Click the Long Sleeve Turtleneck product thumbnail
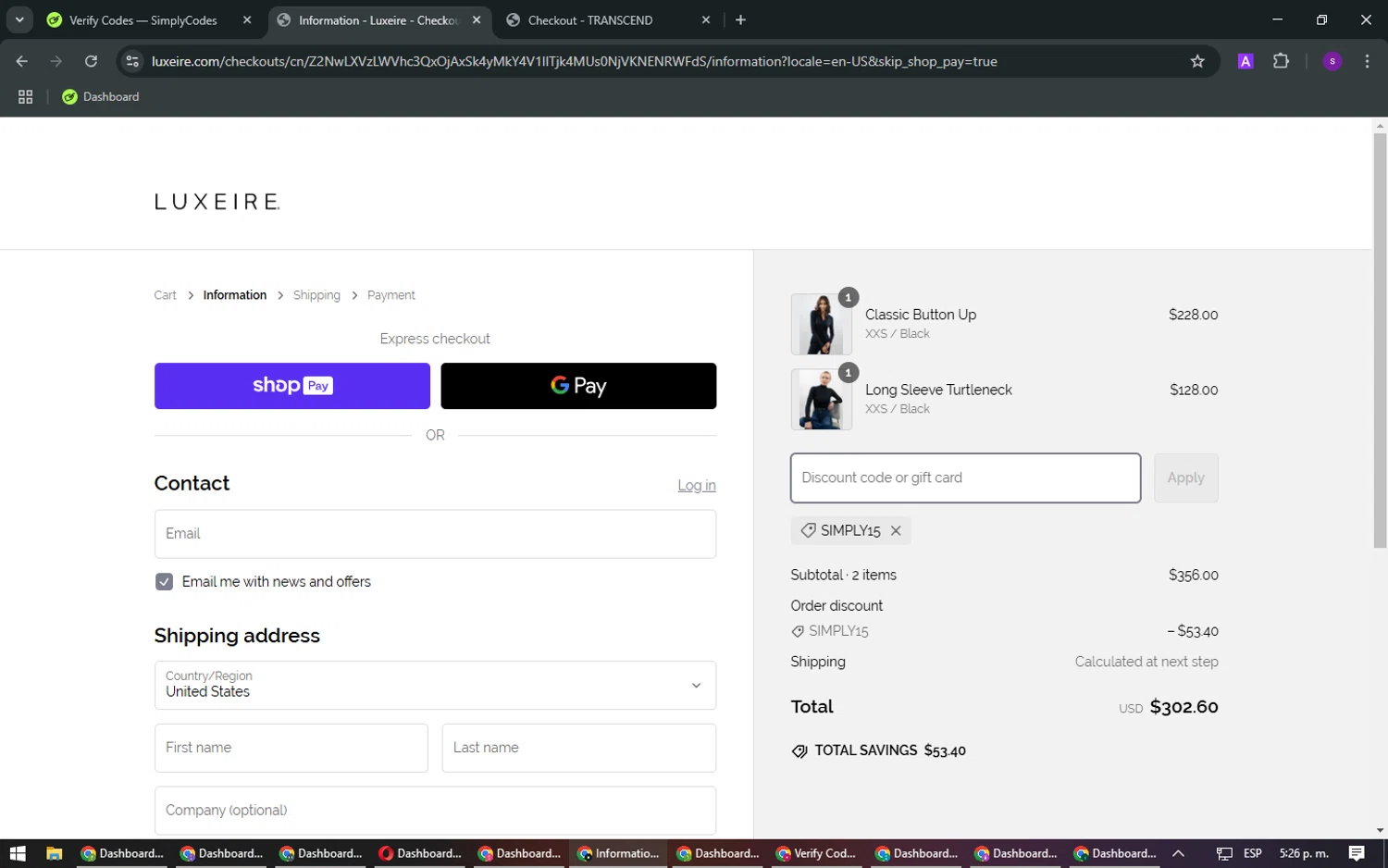Image resolution: width=1388 pixels, height=868 pixels. coord(821,399)
